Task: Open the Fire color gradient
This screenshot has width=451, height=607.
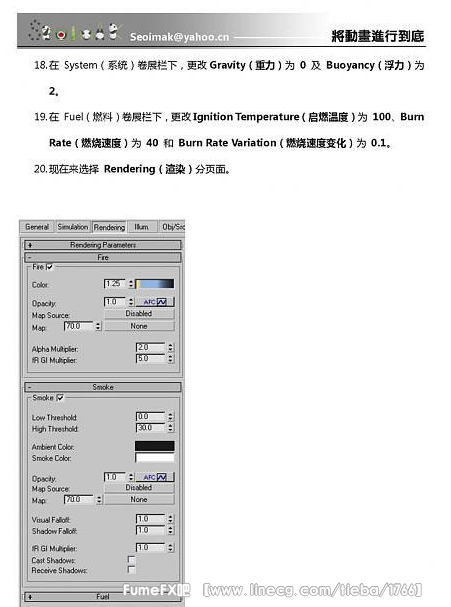Action: 155,284
